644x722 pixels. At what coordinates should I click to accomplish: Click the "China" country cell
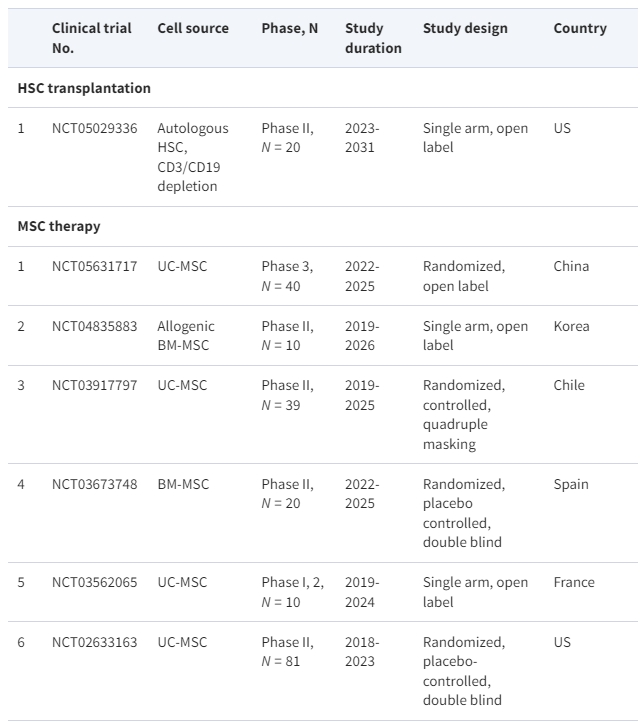571,266
